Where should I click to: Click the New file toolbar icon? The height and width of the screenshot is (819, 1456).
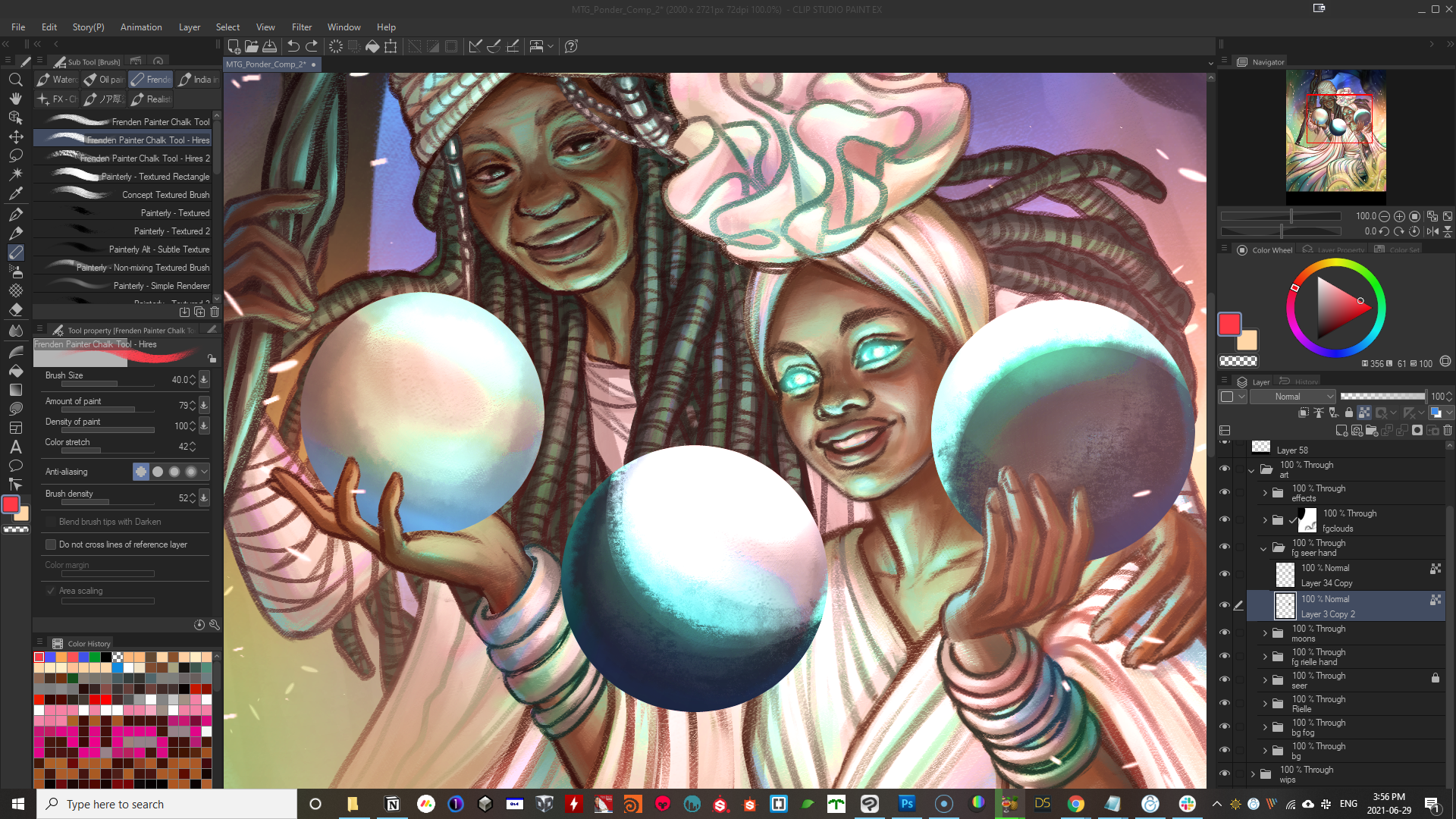[234, 46]
